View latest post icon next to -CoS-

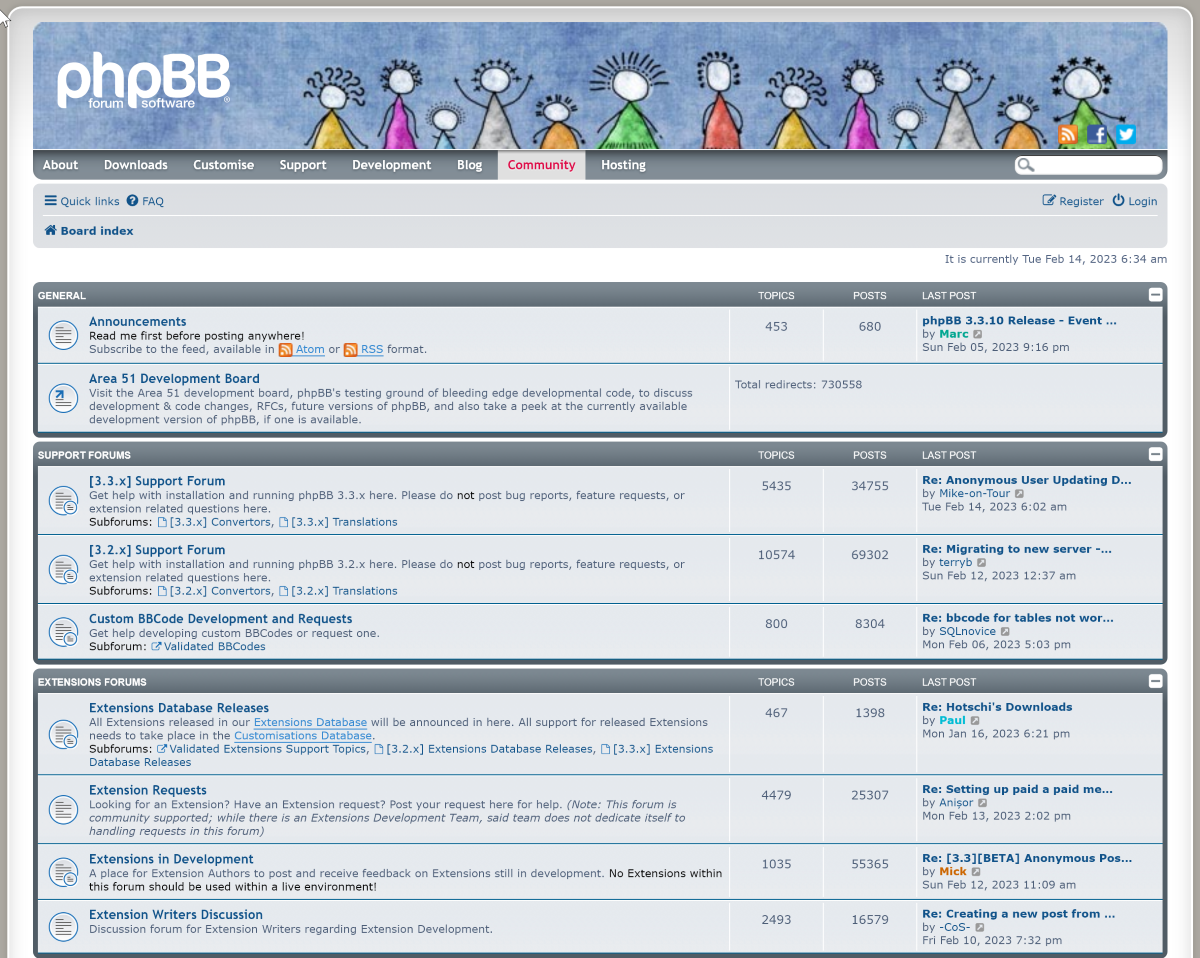point(980,928)
